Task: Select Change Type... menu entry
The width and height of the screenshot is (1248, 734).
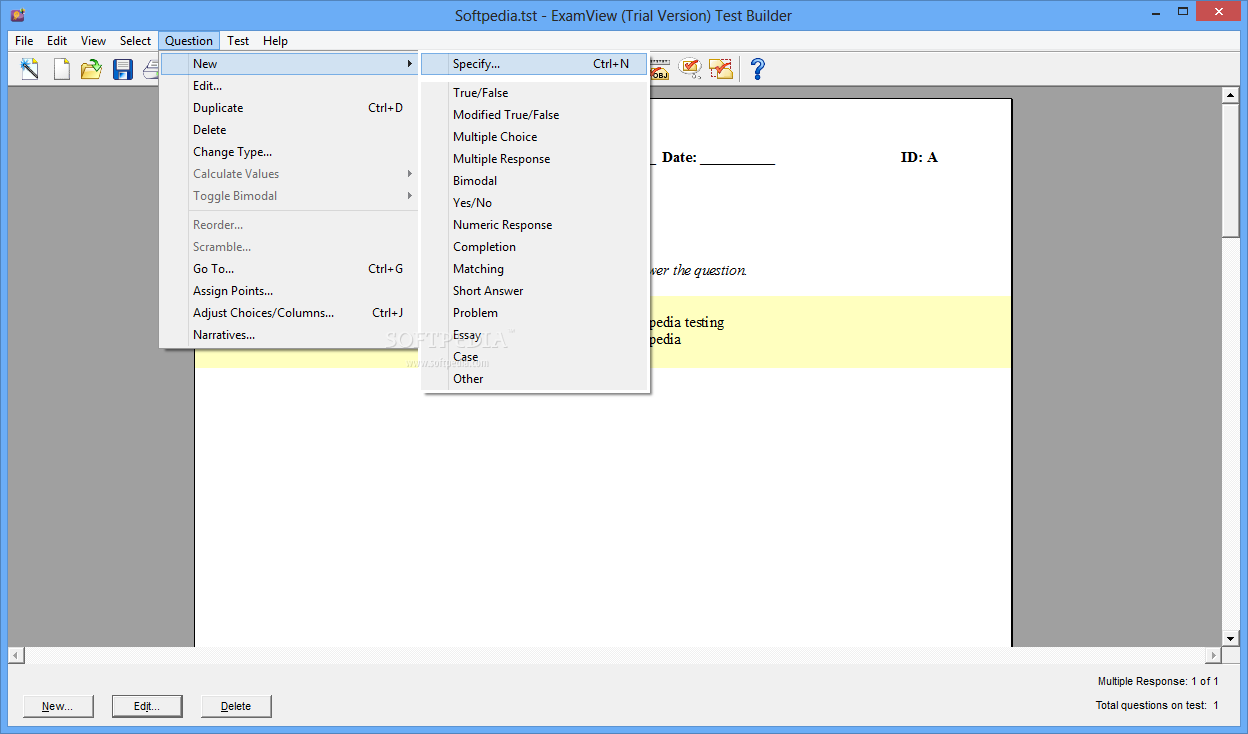Action: point(289,152)
